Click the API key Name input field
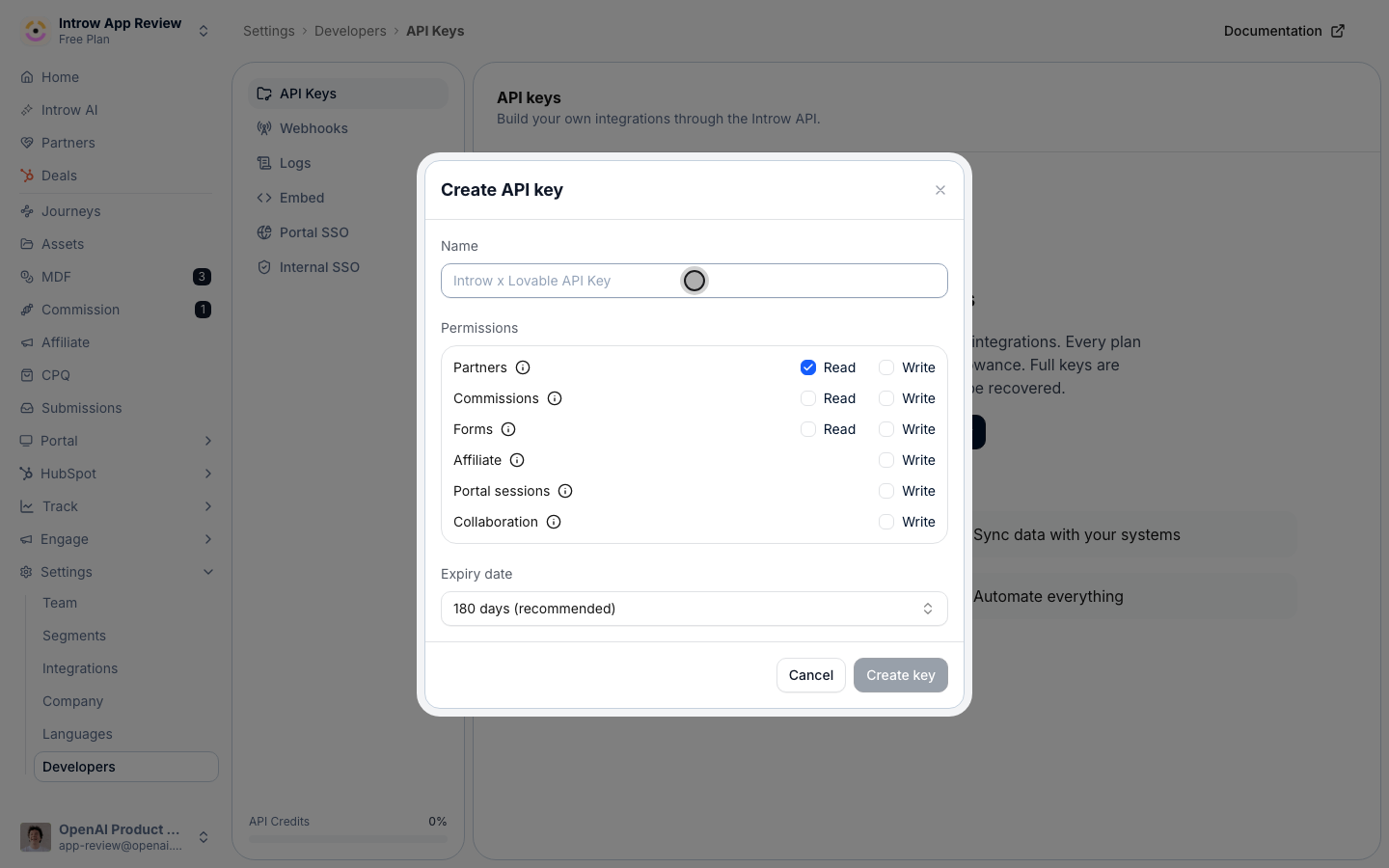This screenshot has width=1389, height=868. tap(694, 281)
